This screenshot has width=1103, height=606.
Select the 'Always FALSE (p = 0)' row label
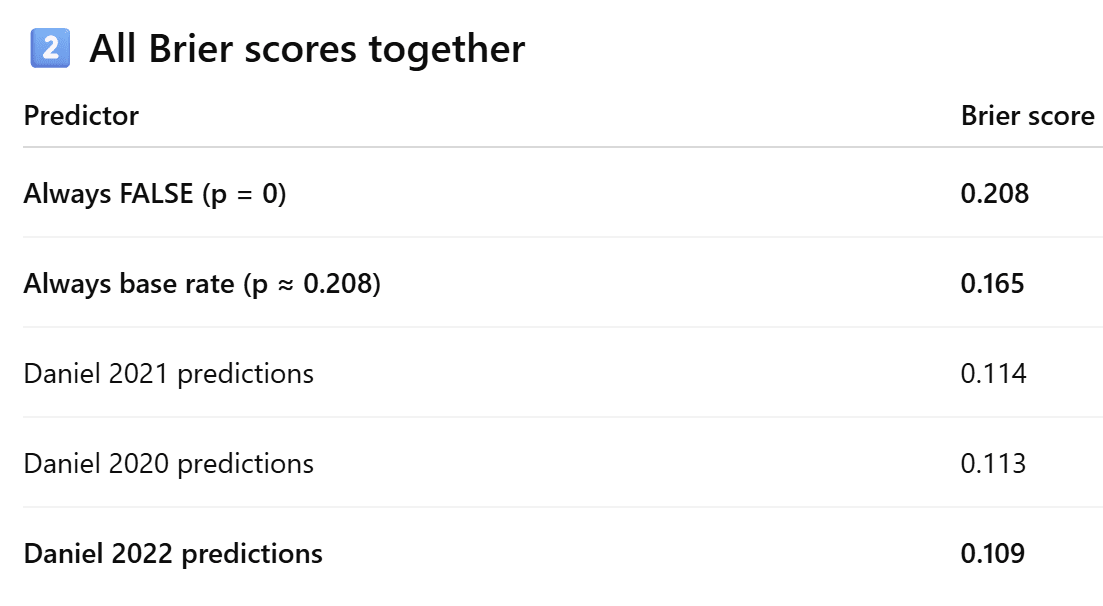(x=155, y=194)
